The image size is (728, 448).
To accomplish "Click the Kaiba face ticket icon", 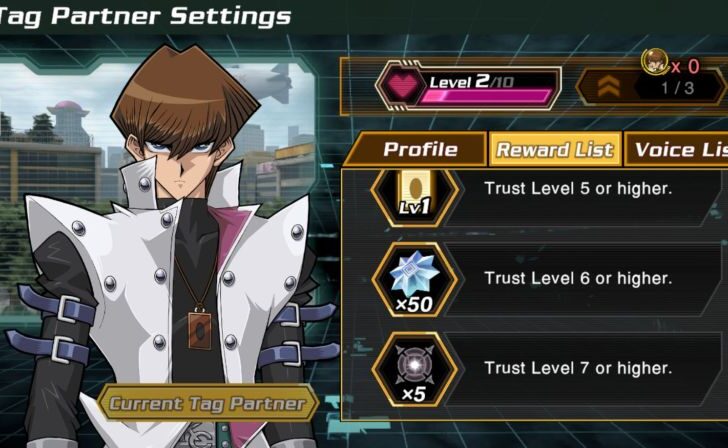I will [x=655, y=61].
